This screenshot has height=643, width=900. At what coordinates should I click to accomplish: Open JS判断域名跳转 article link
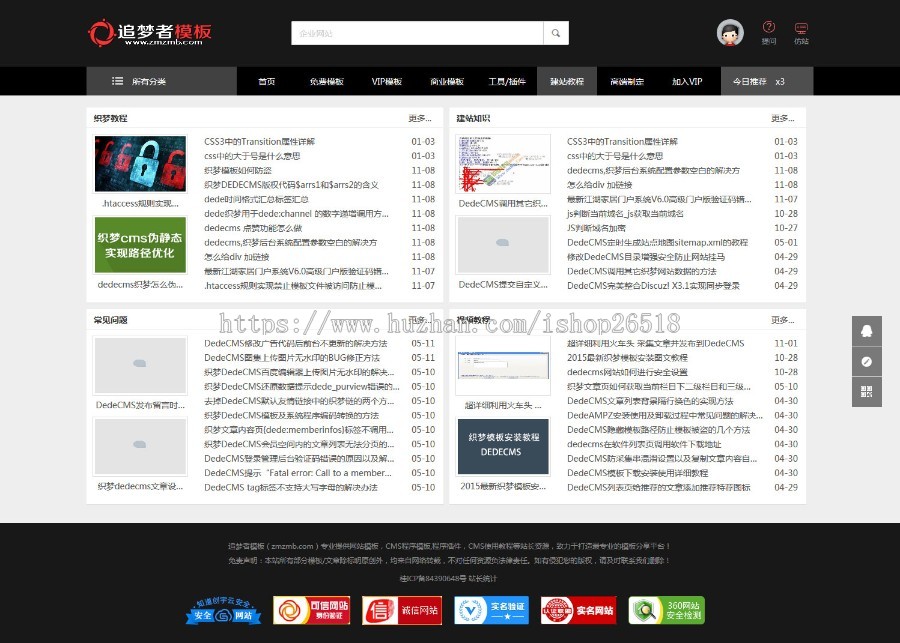[x=596, y=228]
